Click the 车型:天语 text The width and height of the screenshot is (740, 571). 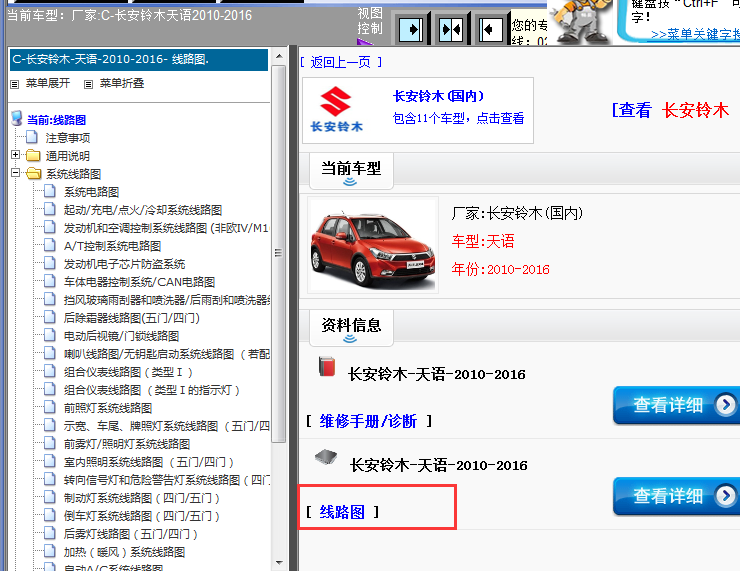483,241
